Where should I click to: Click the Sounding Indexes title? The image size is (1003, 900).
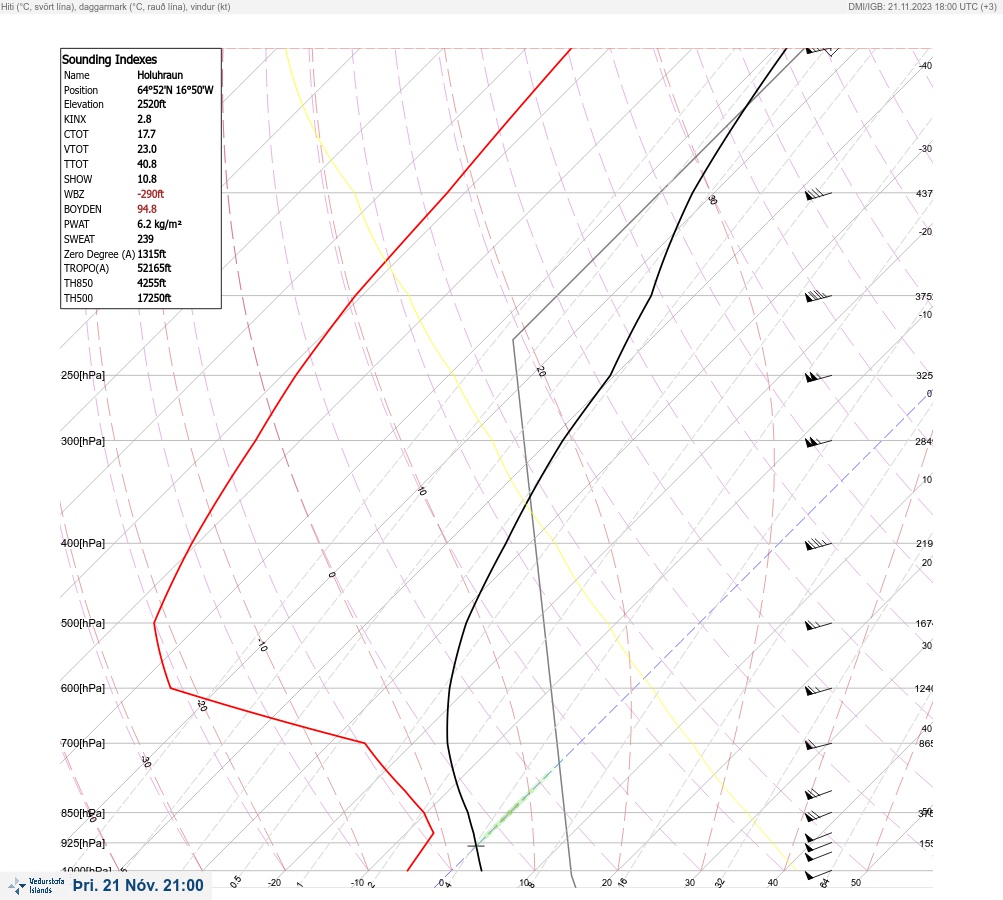pyautogui.click(x=109, y=59)
